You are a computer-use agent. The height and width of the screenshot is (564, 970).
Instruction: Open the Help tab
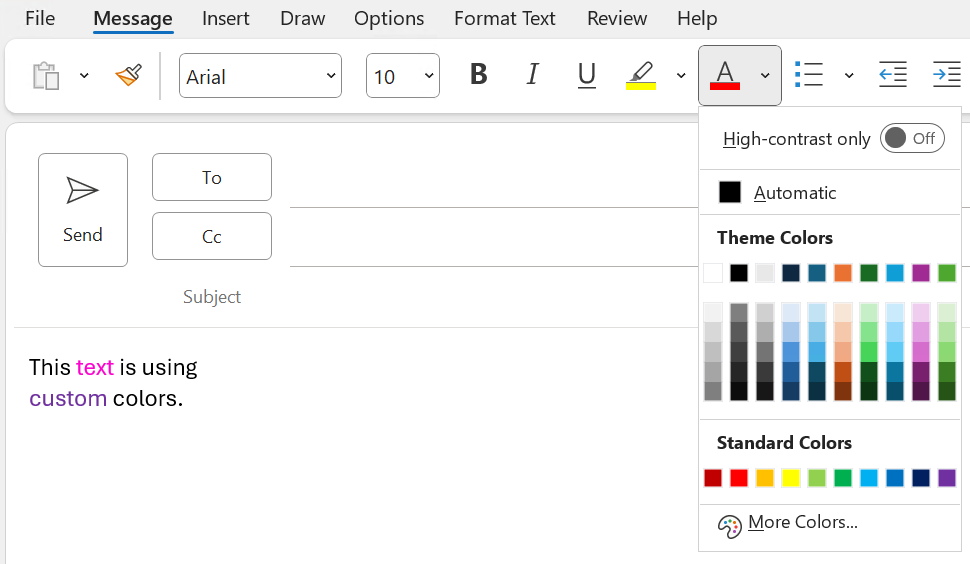(697, 19)
